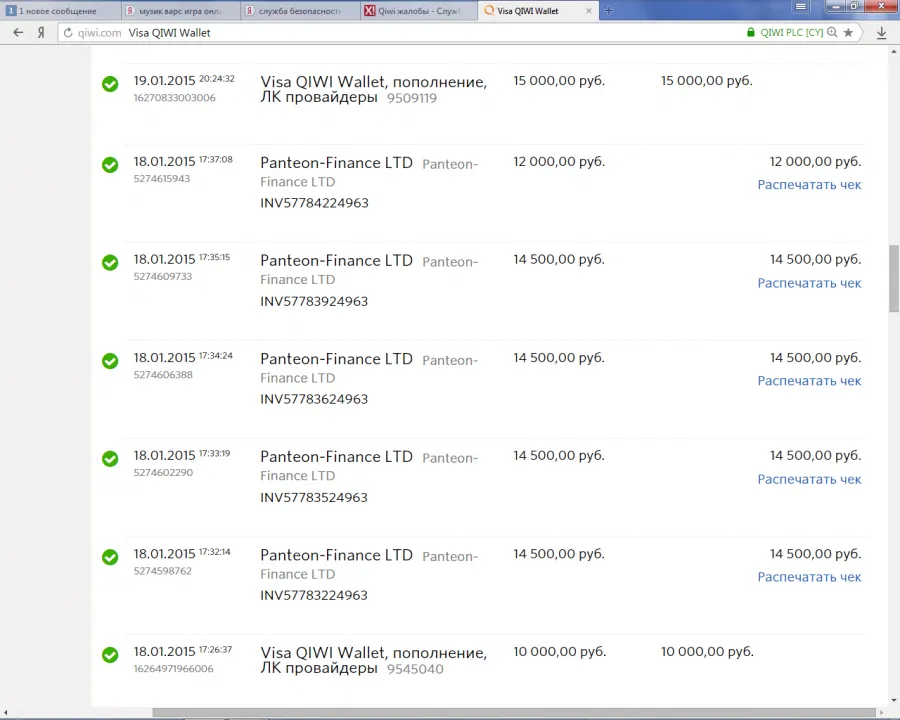This screenshot has height=720, width=900.
Task: Reload the page with the refresh icon
Action: (68, 33)
